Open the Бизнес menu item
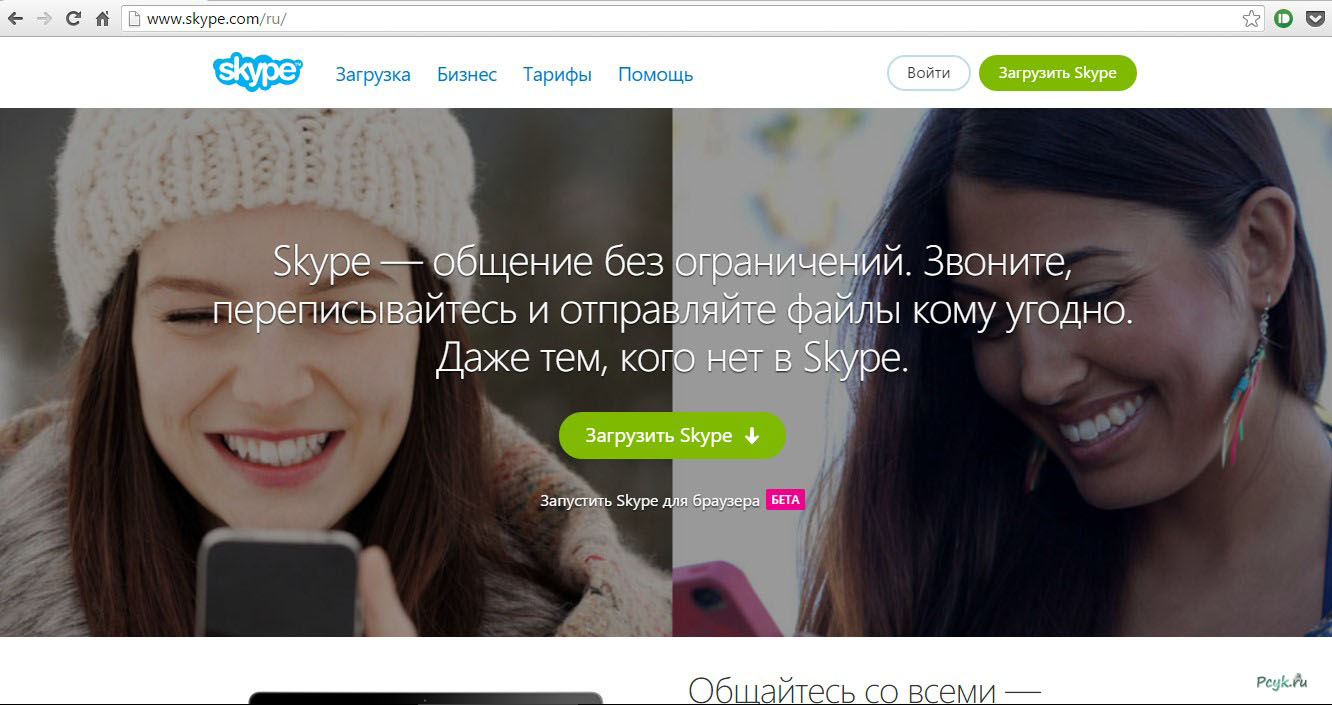 pyautogui.click(x=467, y=73)
